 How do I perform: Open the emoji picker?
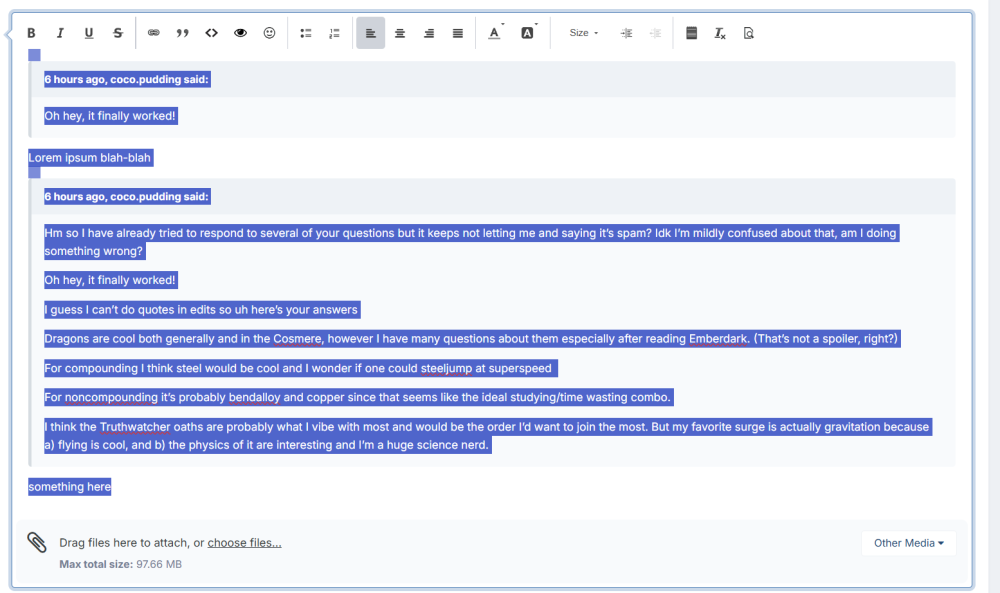coord(270,33)
